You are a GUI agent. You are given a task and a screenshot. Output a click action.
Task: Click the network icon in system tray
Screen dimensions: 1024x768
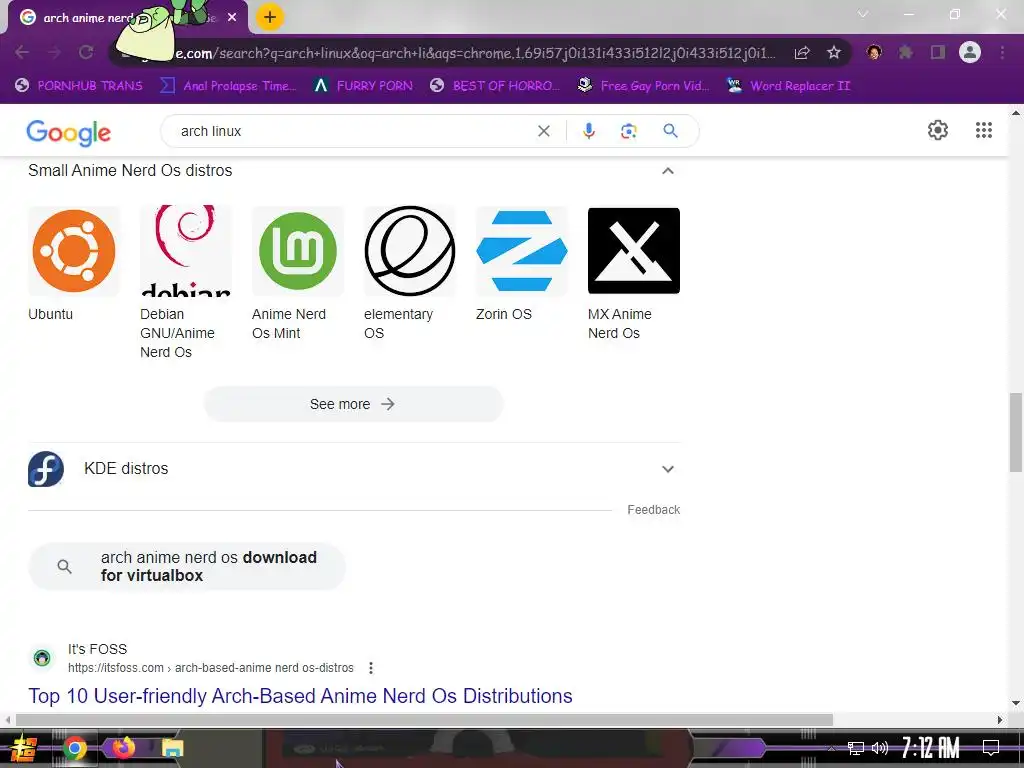(x=856, y=748)
